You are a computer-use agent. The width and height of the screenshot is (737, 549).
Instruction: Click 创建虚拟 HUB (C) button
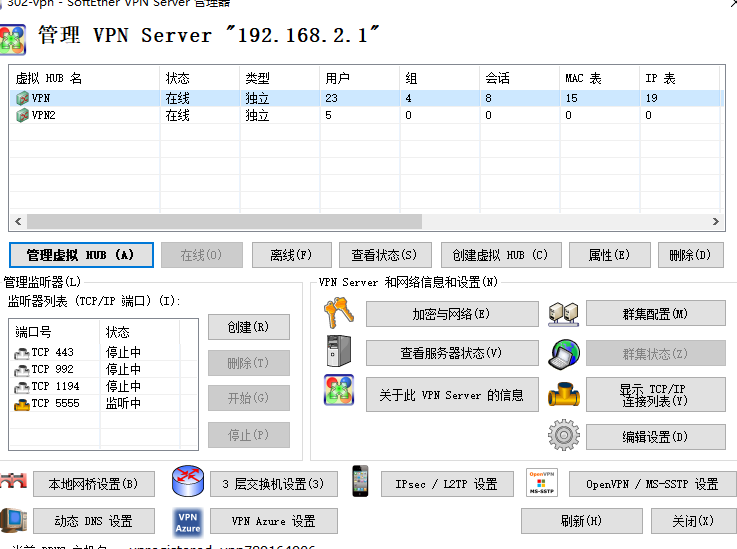[501, 255]
